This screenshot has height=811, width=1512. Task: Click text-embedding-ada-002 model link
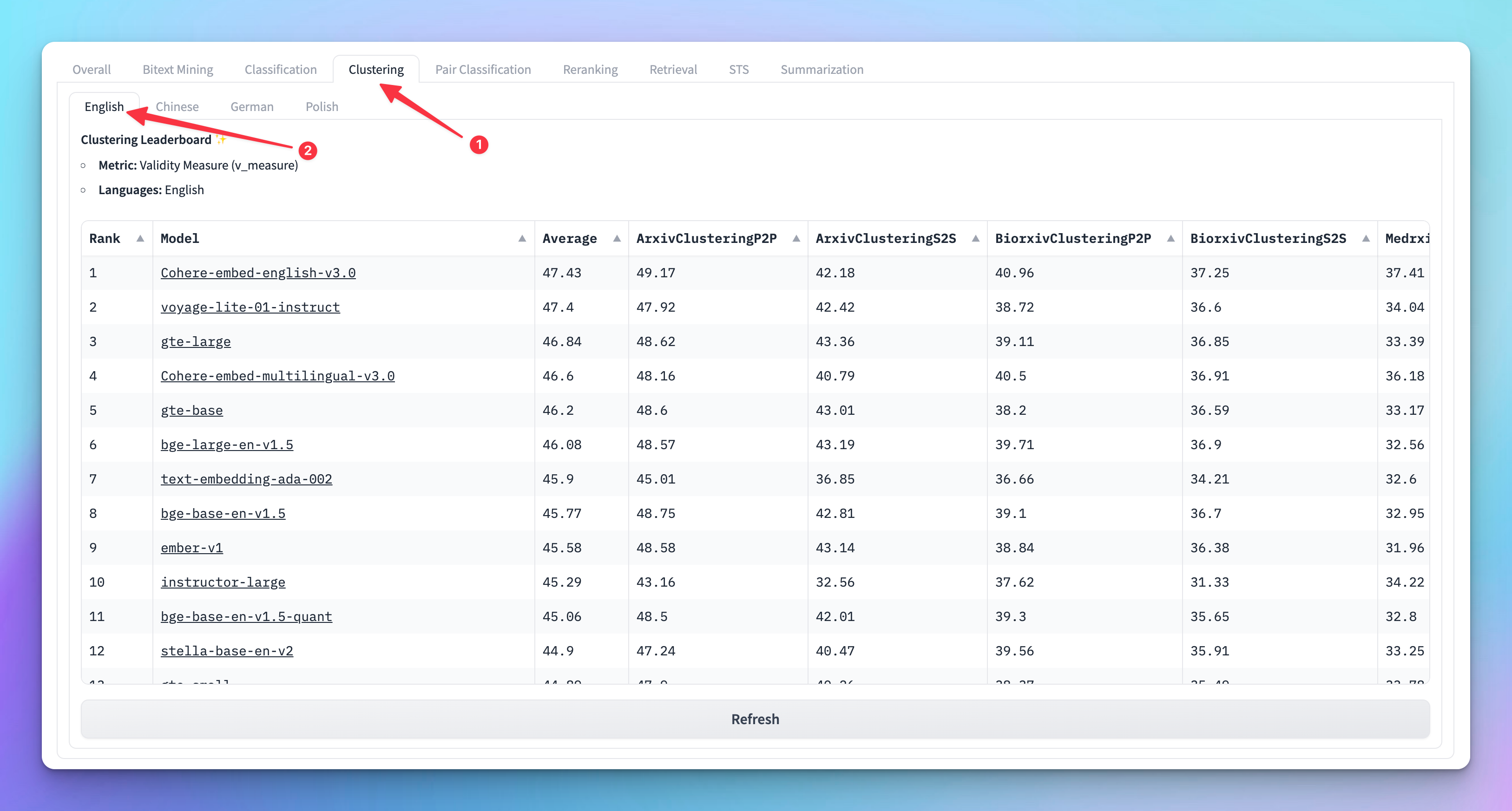click(246, 479)
